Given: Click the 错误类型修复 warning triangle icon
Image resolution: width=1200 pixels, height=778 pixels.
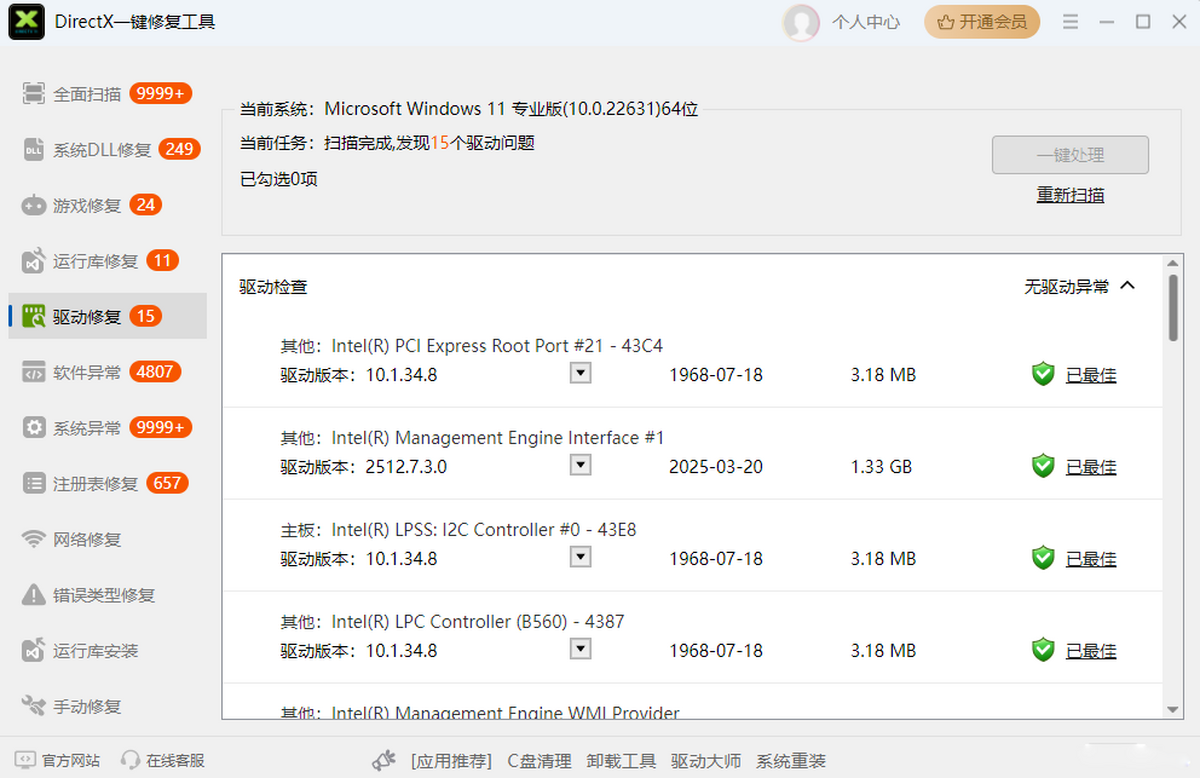Looking at the screenshot, I should click(34, 595).
